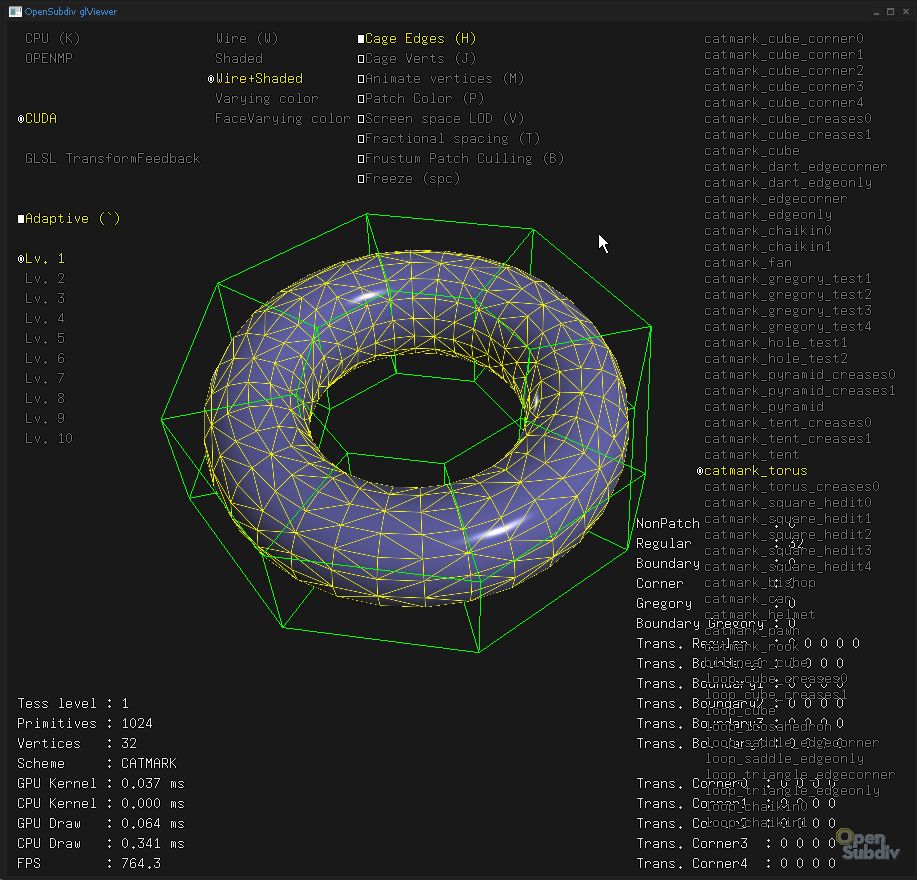Image resolution: width=917 pixels, height=880 pixels.
Task: Load catmark_hole_test2 shape
Action: tap(775, 359)
